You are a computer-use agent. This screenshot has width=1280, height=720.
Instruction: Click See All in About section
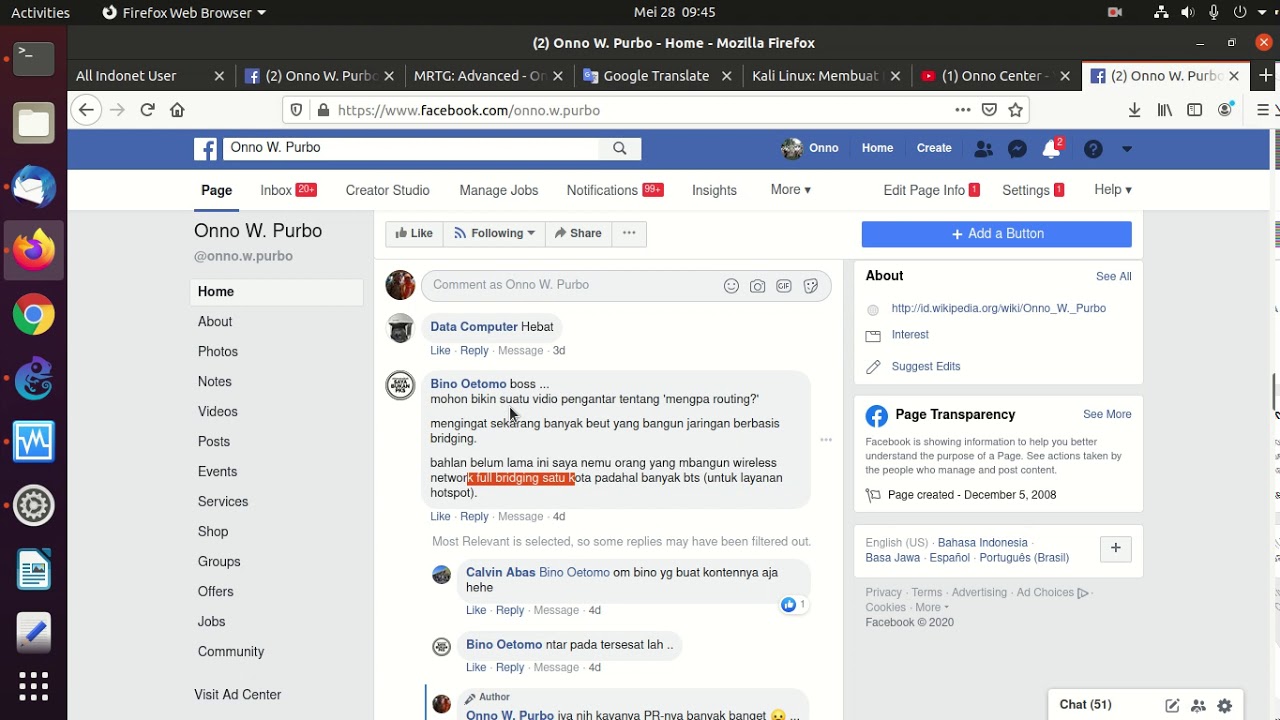(1113, 277)
